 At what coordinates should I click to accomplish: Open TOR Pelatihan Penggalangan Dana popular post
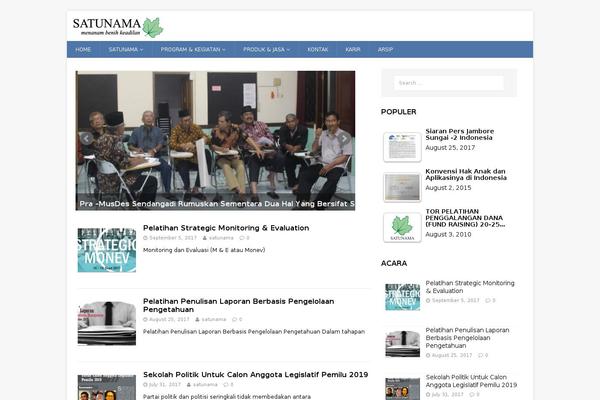[465, 218]
